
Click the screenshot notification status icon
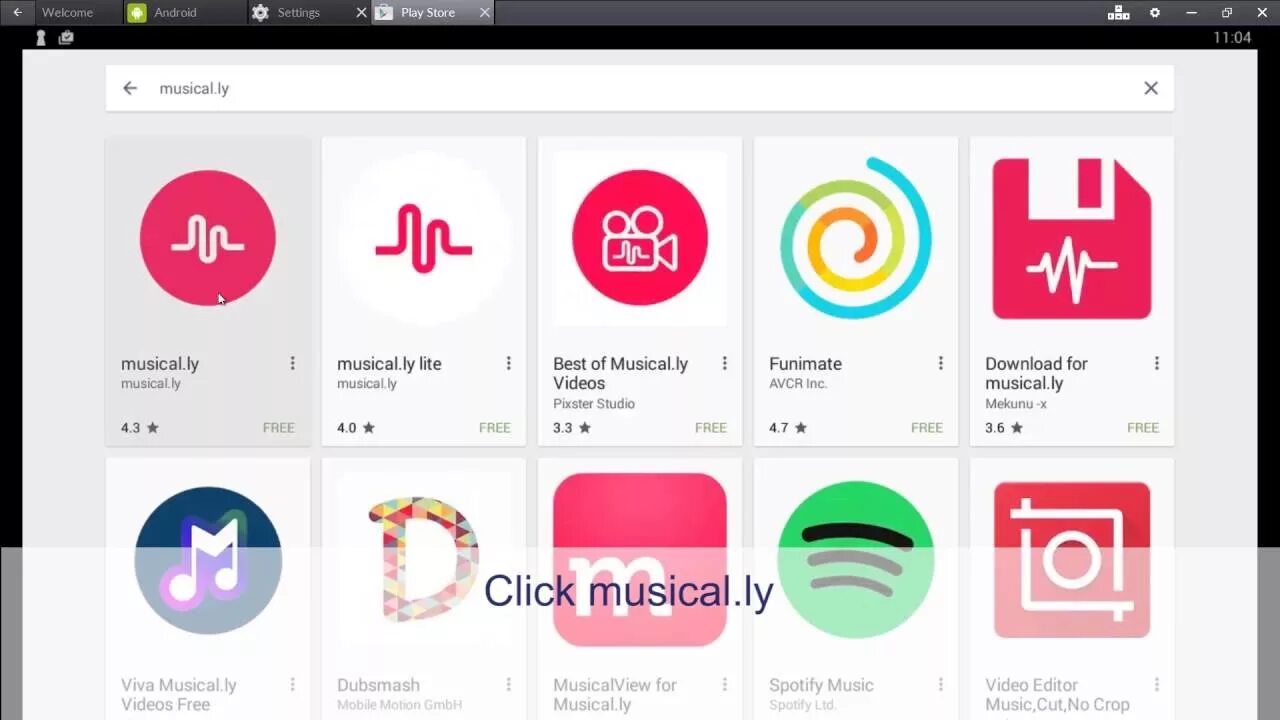click(x=66, y=38)
